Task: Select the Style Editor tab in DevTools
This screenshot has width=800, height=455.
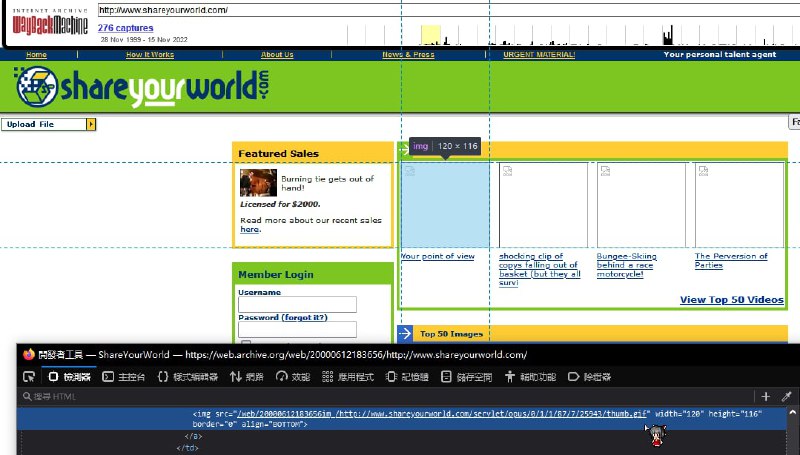Action: pyautogui.click(x=187, y=377)
